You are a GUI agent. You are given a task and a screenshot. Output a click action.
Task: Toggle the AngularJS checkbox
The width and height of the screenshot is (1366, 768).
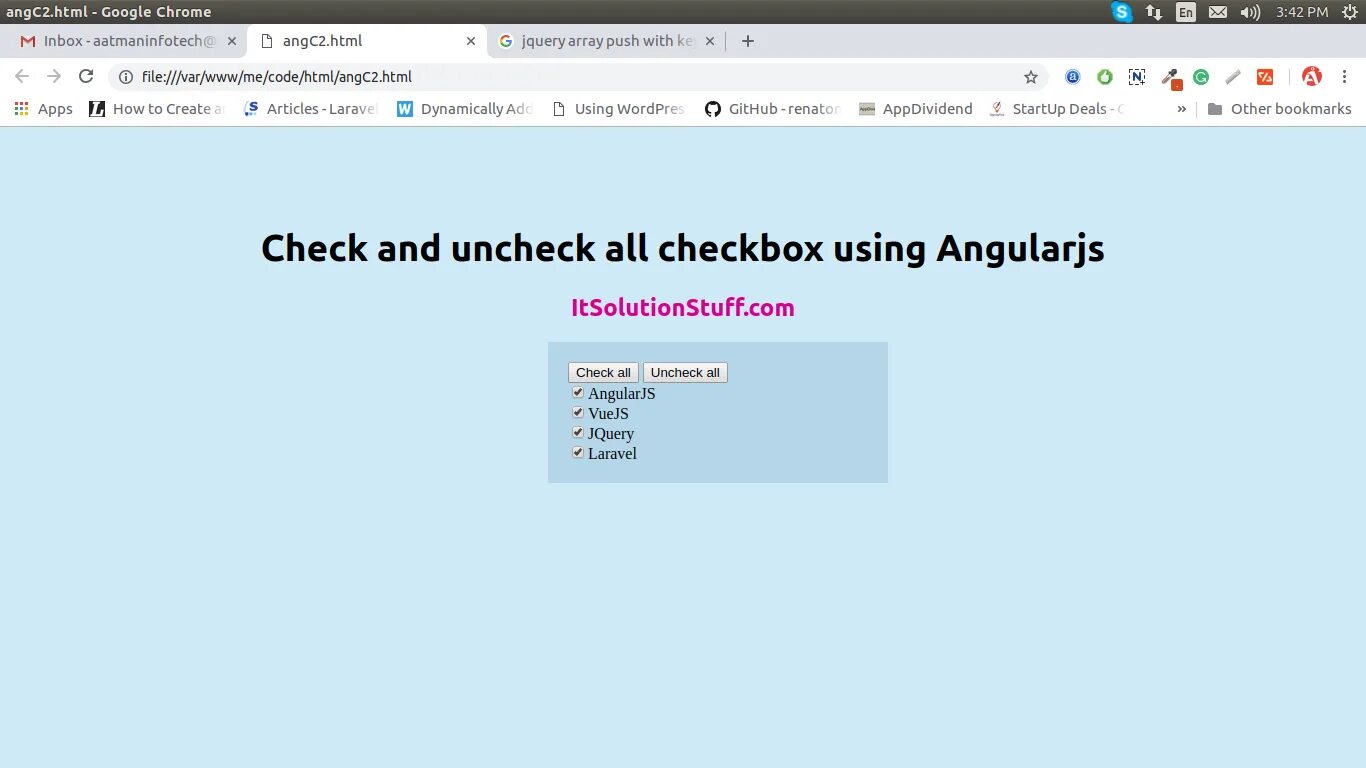coord(578,393)
